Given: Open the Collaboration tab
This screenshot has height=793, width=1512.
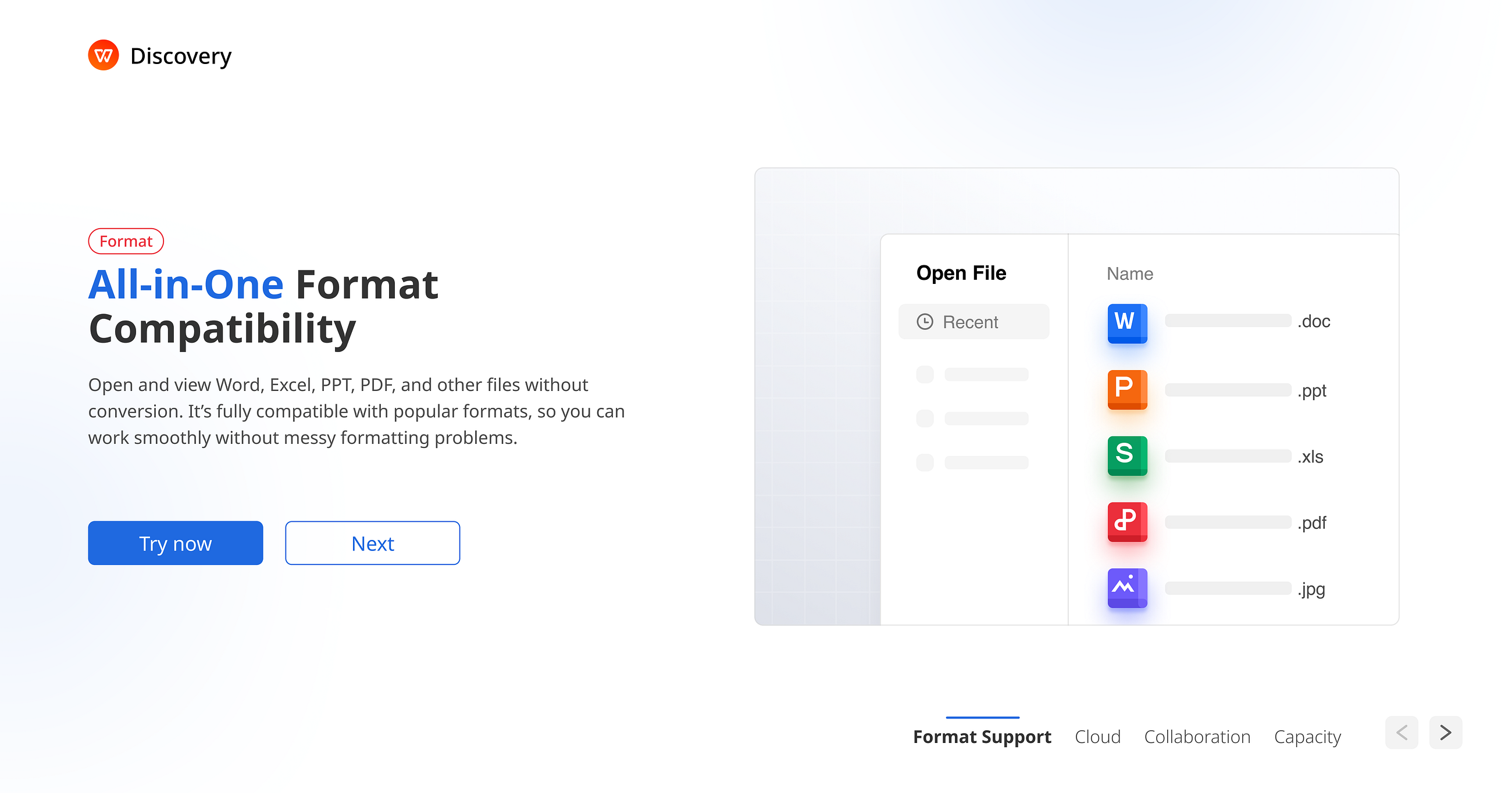Looking at the screenshot, I should [1197, 737].
